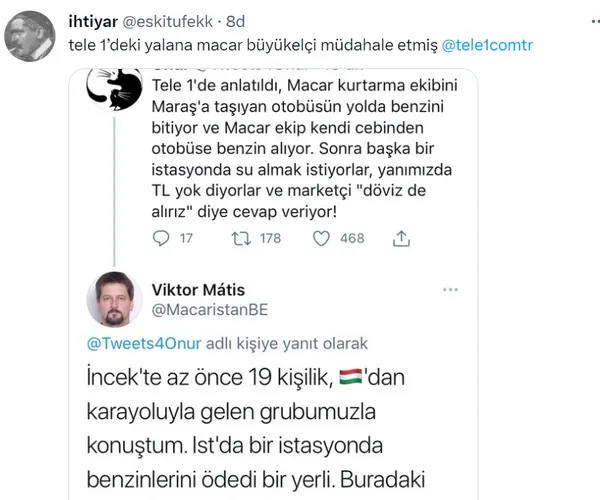Screen dimensions: 600x500
Task: Click the Viktor Mátis display name
Action: (198, 290)
